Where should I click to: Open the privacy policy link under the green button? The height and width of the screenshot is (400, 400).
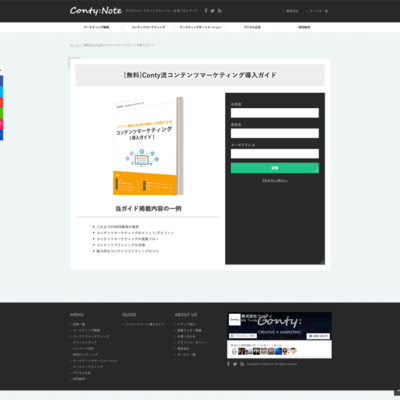pos(275,180)
